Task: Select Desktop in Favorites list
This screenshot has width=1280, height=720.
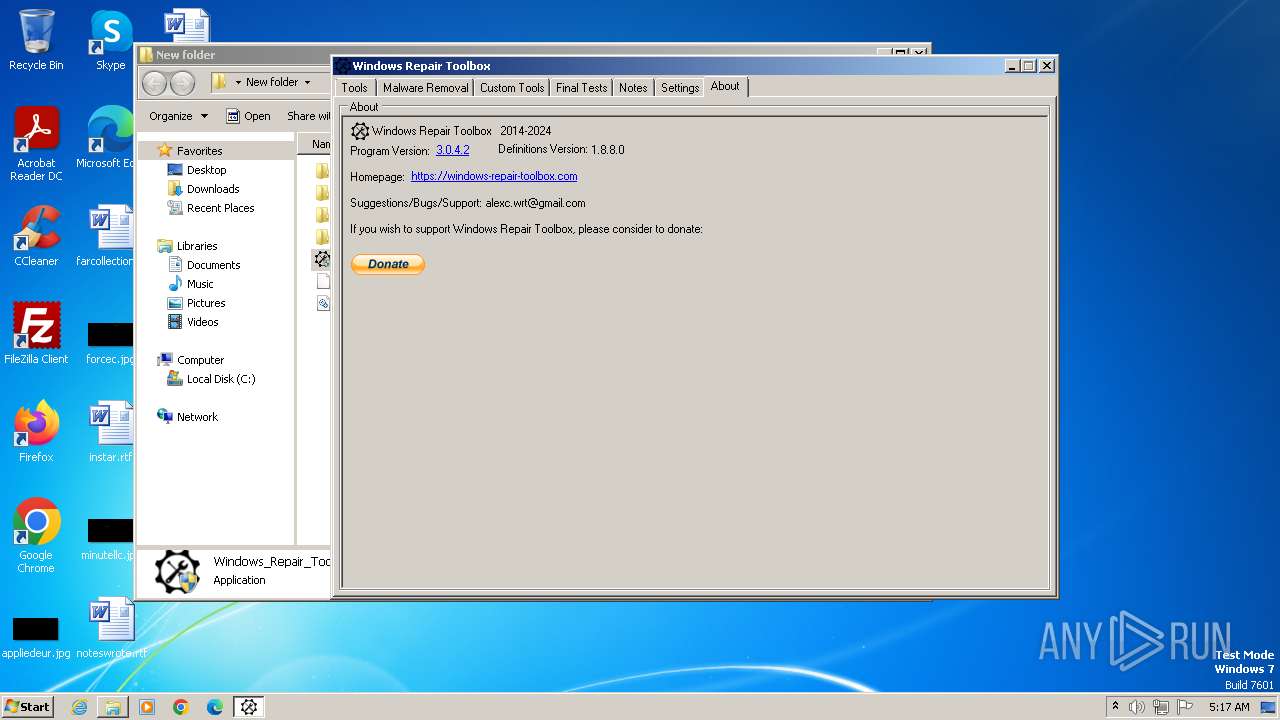Action: 207,170
